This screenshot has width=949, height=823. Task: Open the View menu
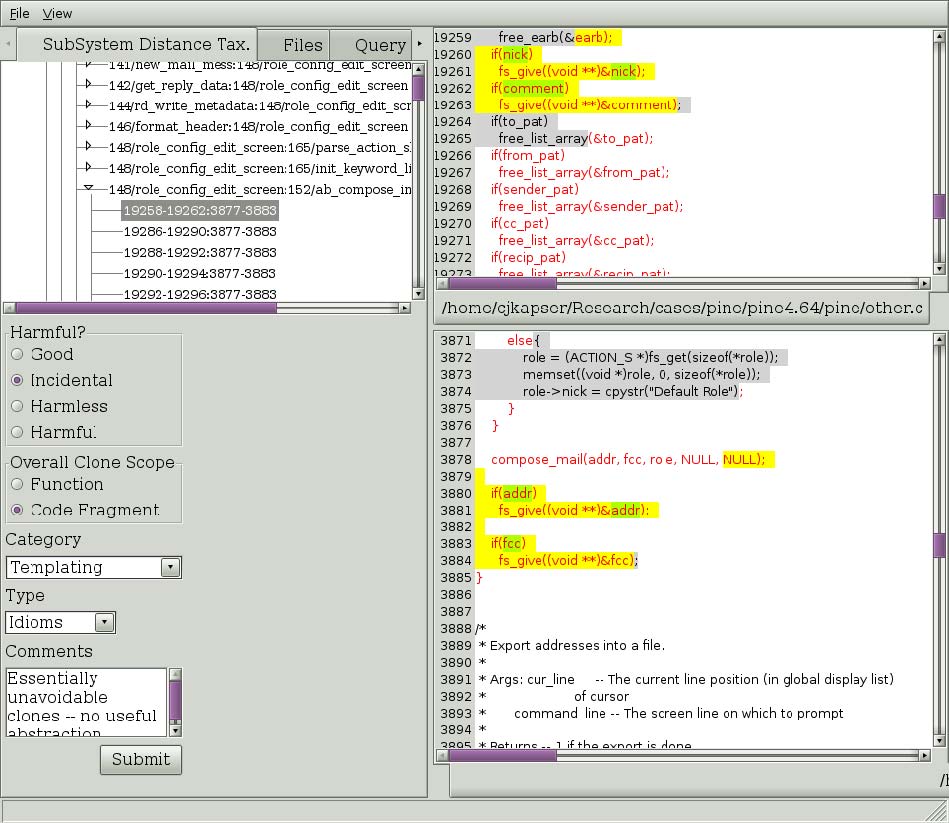[x=57, y=13]
